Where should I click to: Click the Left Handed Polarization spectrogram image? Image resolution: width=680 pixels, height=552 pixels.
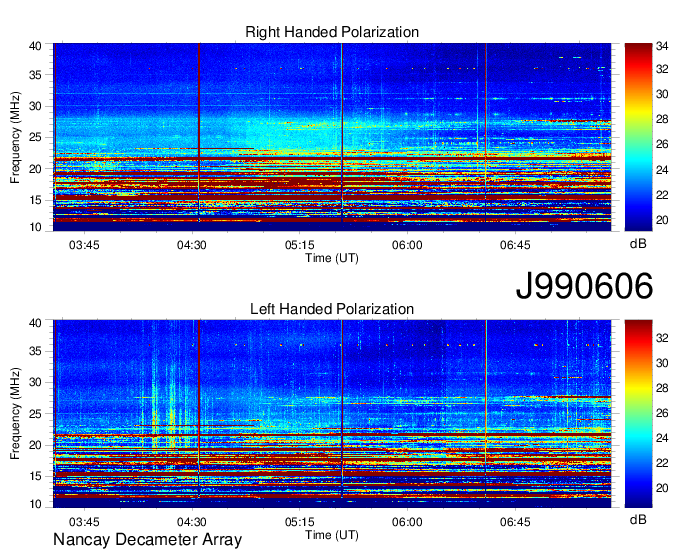point(332,414)
